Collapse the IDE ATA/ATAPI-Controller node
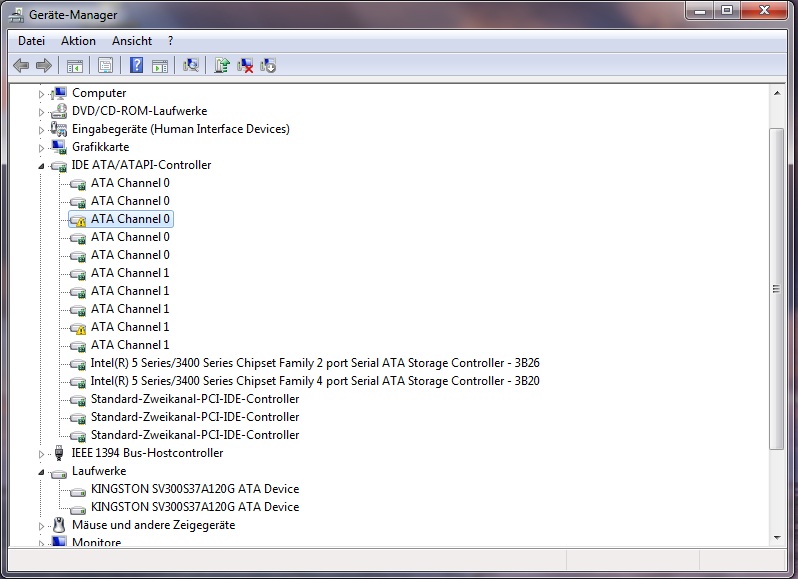 [41, 166]
